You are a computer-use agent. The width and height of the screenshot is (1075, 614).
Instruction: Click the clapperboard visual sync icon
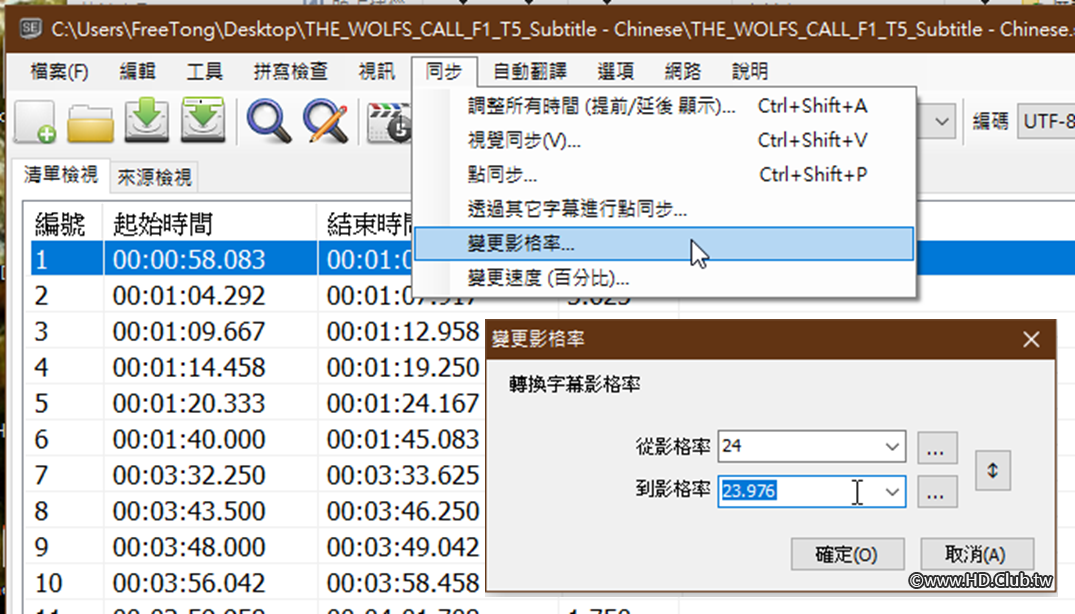coord(389,123)
